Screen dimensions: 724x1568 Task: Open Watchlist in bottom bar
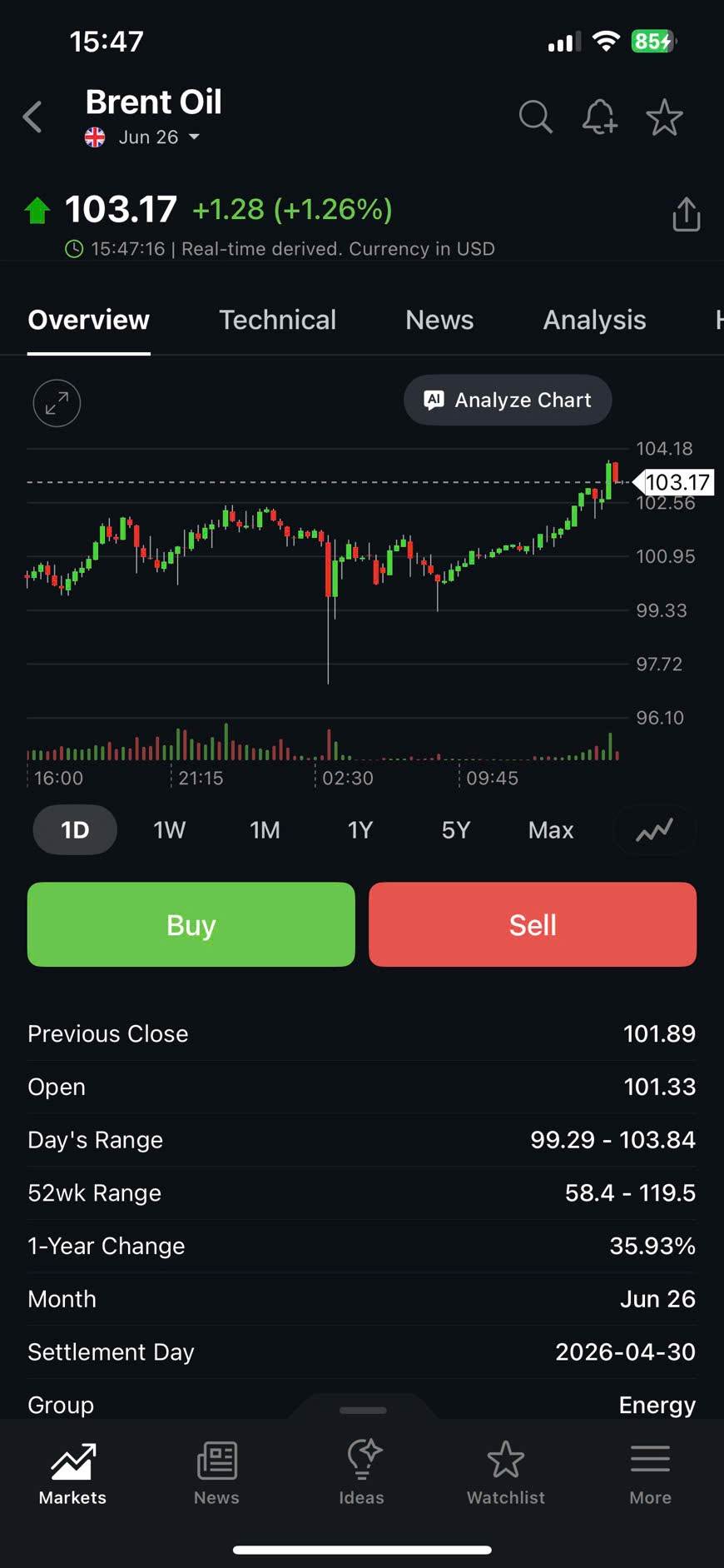506,1473
